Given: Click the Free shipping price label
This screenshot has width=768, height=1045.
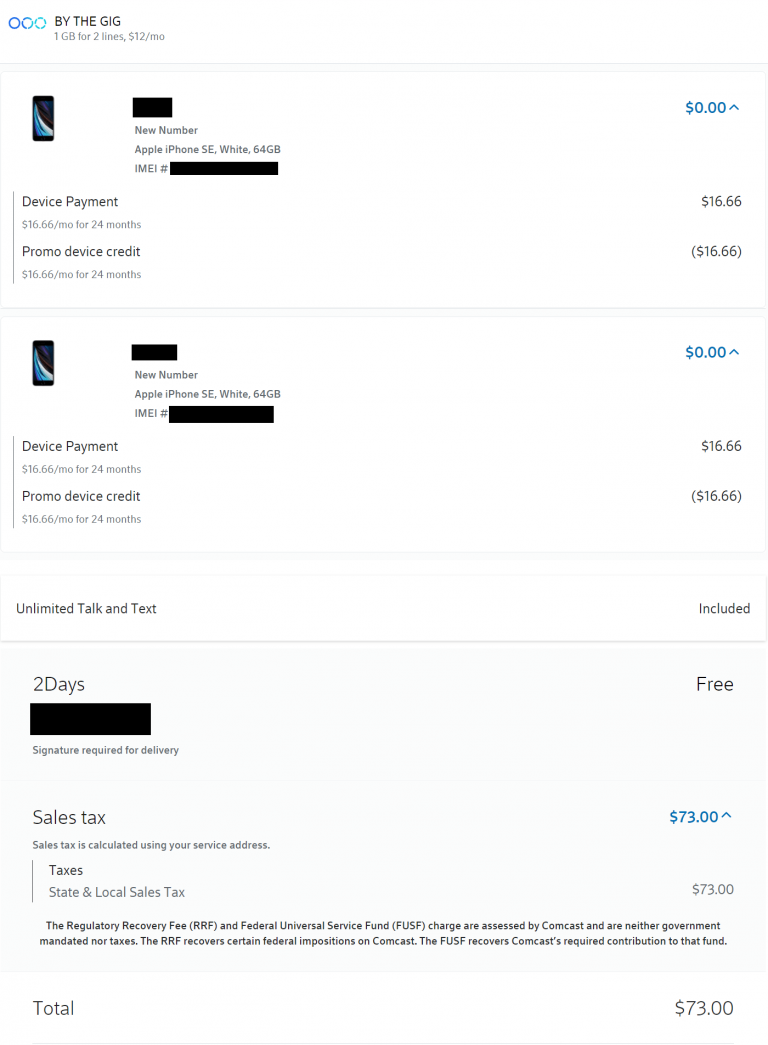Looking at the screenshot, I should point(715,684).
